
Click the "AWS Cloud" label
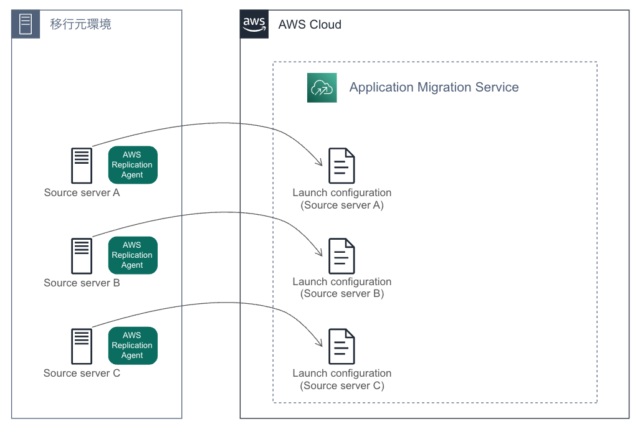pos(310,24)
